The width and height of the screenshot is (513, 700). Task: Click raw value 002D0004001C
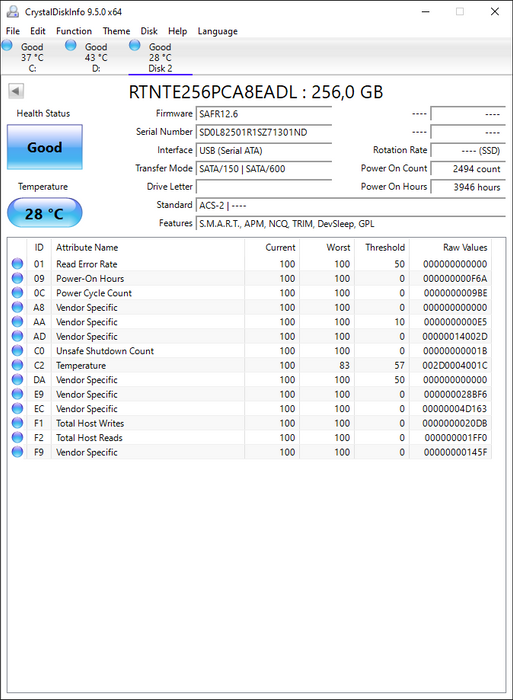(x=455, y=365)
